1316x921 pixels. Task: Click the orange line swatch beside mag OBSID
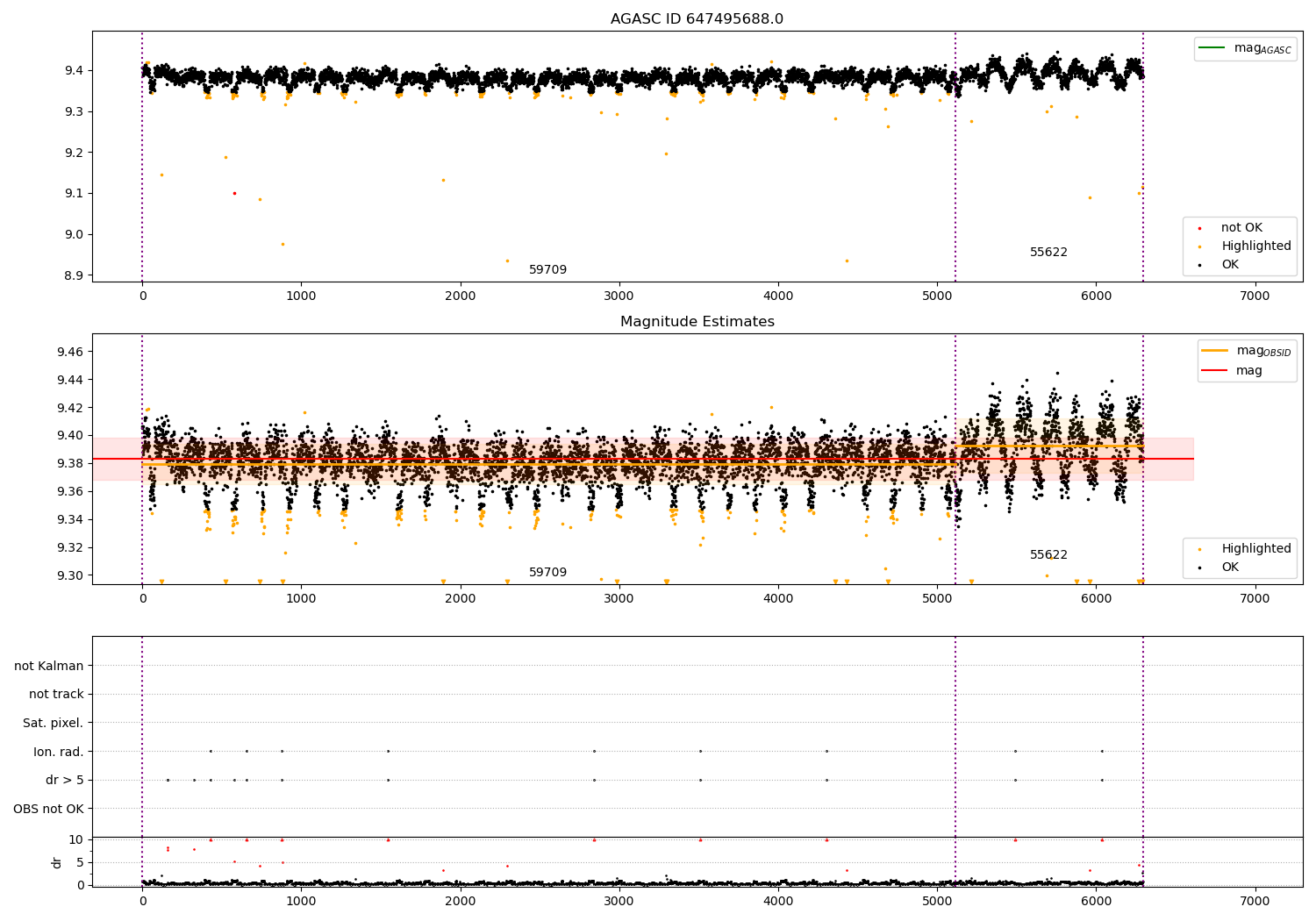tap(1215, 351)
